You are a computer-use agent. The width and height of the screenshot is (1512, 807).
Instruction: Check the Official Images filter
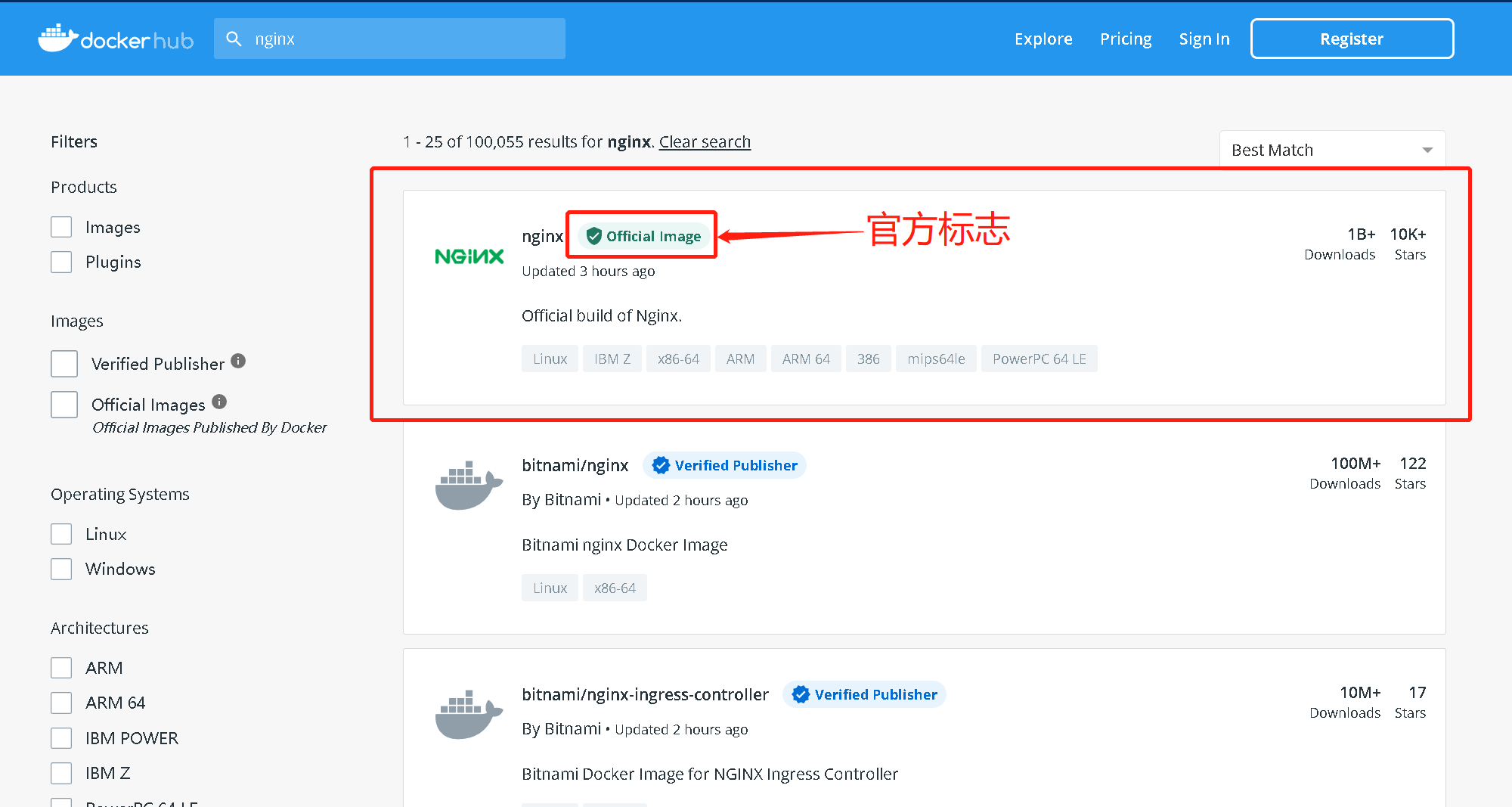(64, 405)
